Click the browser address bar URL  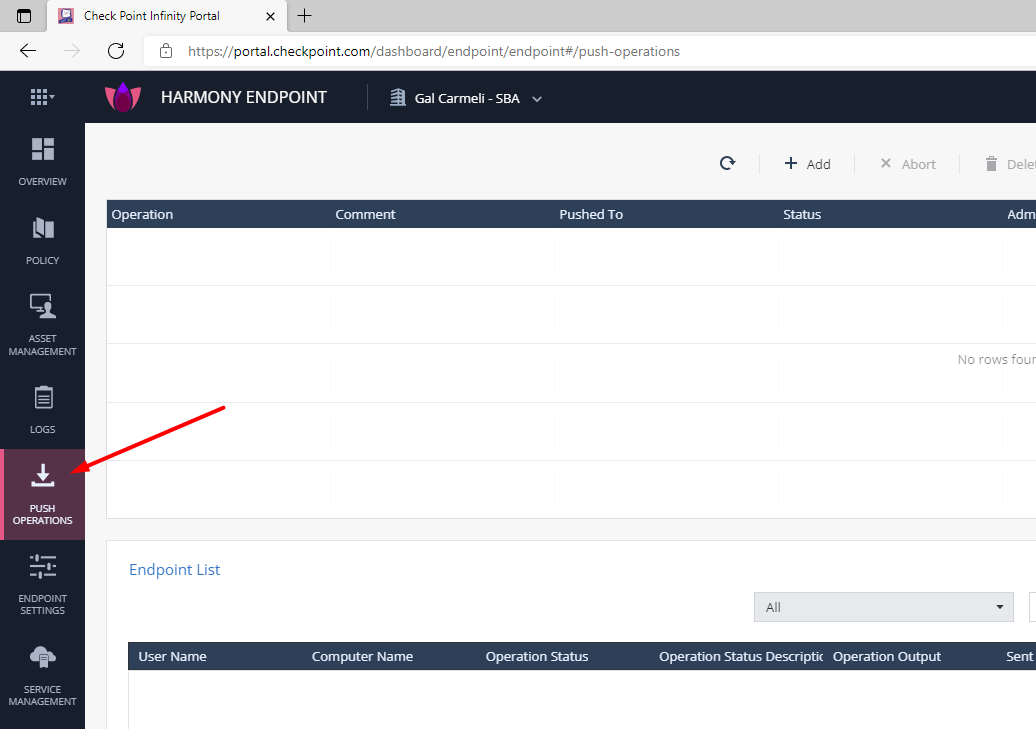433,52
